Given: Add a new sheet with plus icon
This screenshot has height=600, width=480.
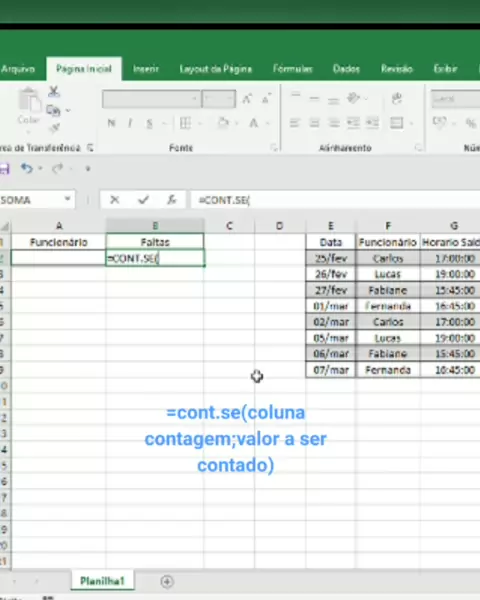Looking at the screenshot, I should coord(167,582).
